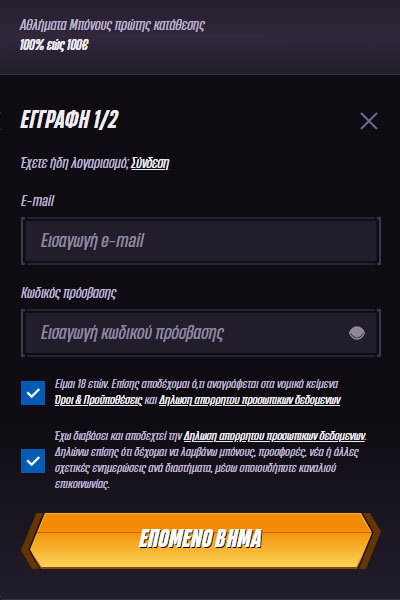The height and width of the screenshot is (600, 400).
Task: Click the ΕΓΓΡΑΦΗ 1/2 heading
Action: click(69, 119)
